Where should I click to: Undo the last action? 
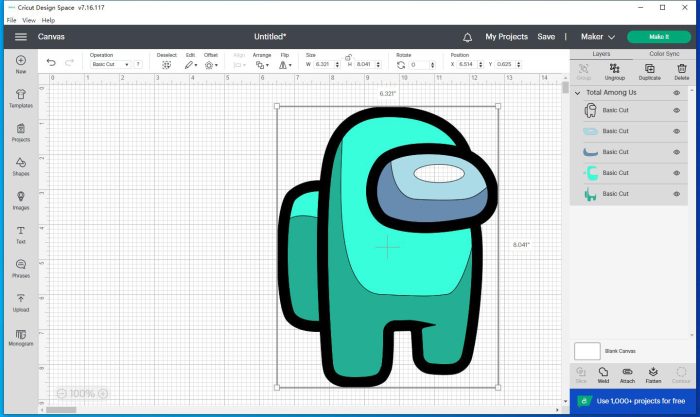pos(51,63)
